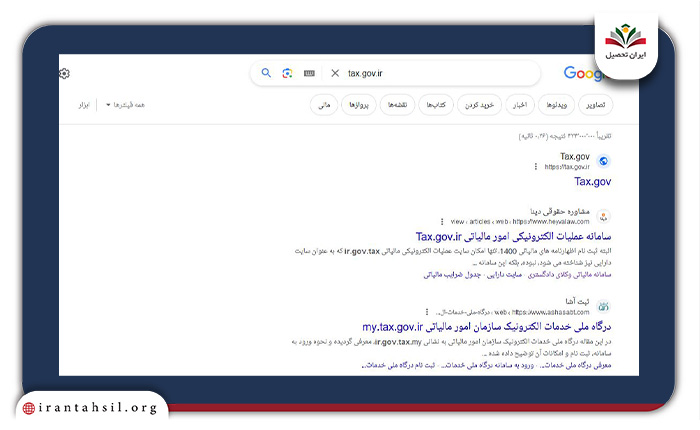The width and height of the screenshot is (700, 430).
Task: Open the Tax.gov result menu dots
Action: click(x=536, y=167)
